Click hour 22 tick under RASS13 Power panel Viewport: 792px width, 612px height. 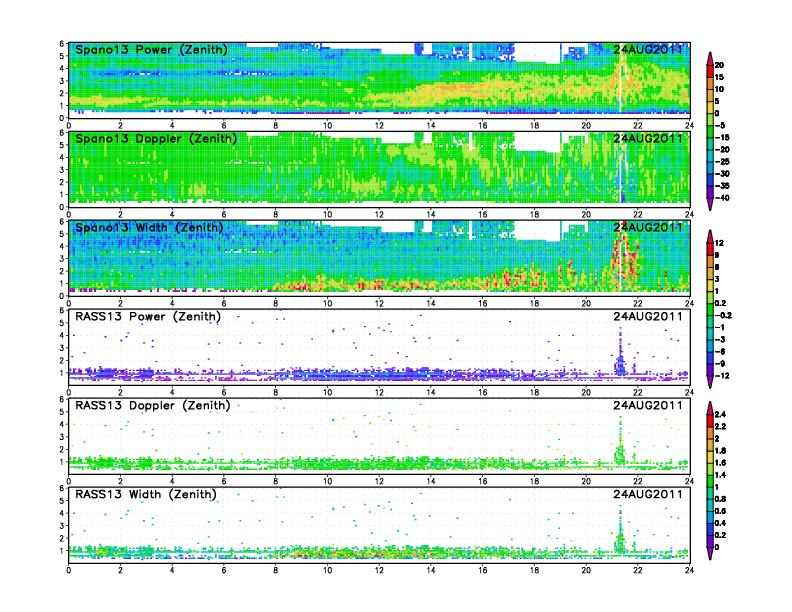[x=638, y=392]
